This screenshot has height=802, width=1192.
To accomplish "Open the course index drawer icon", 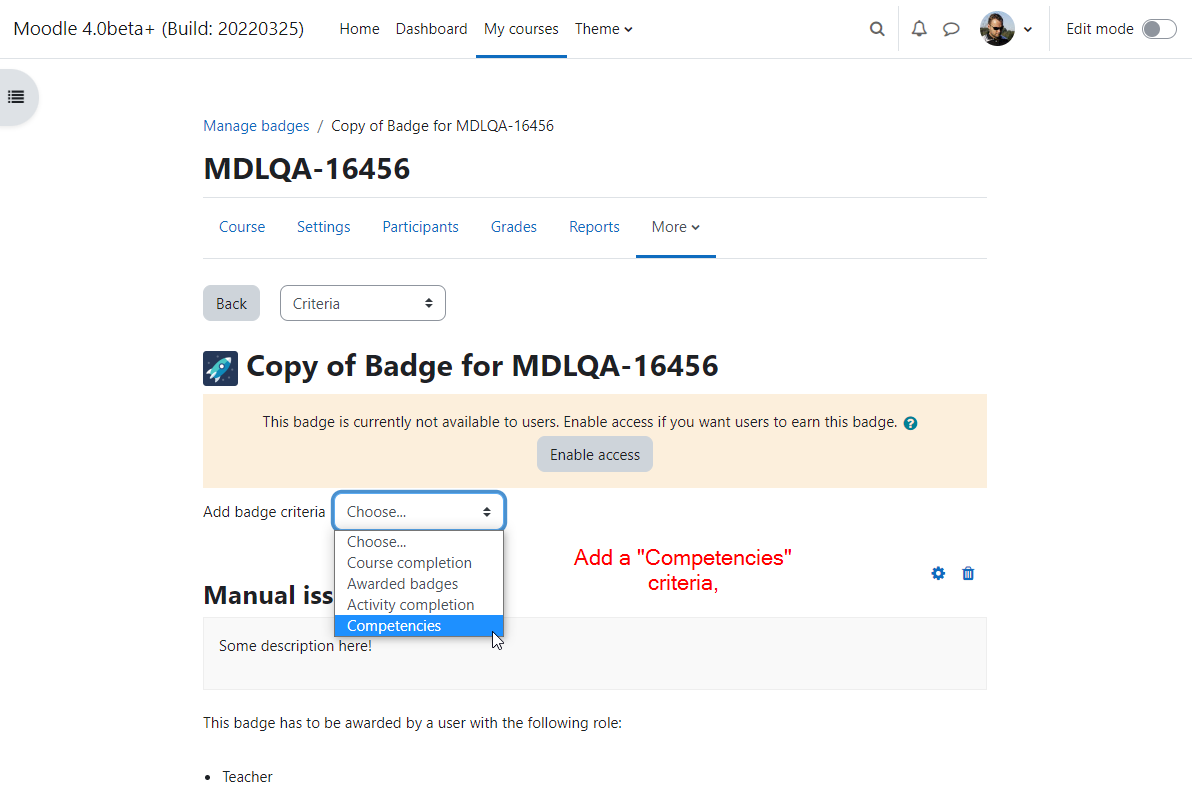I will [x=16, y=97].
